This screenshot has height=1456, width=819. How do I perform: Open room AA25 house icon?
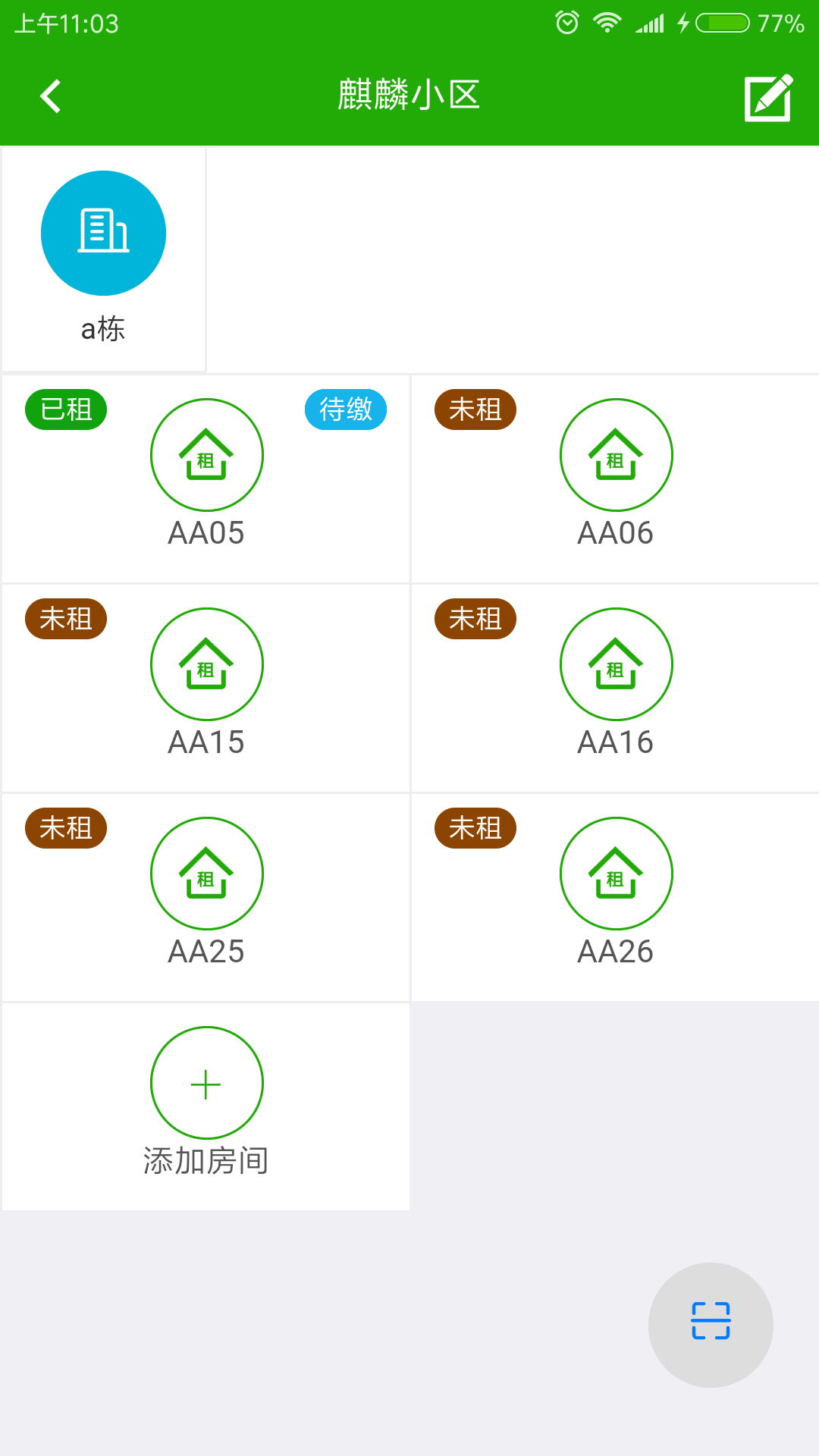(x=206, y=874)
